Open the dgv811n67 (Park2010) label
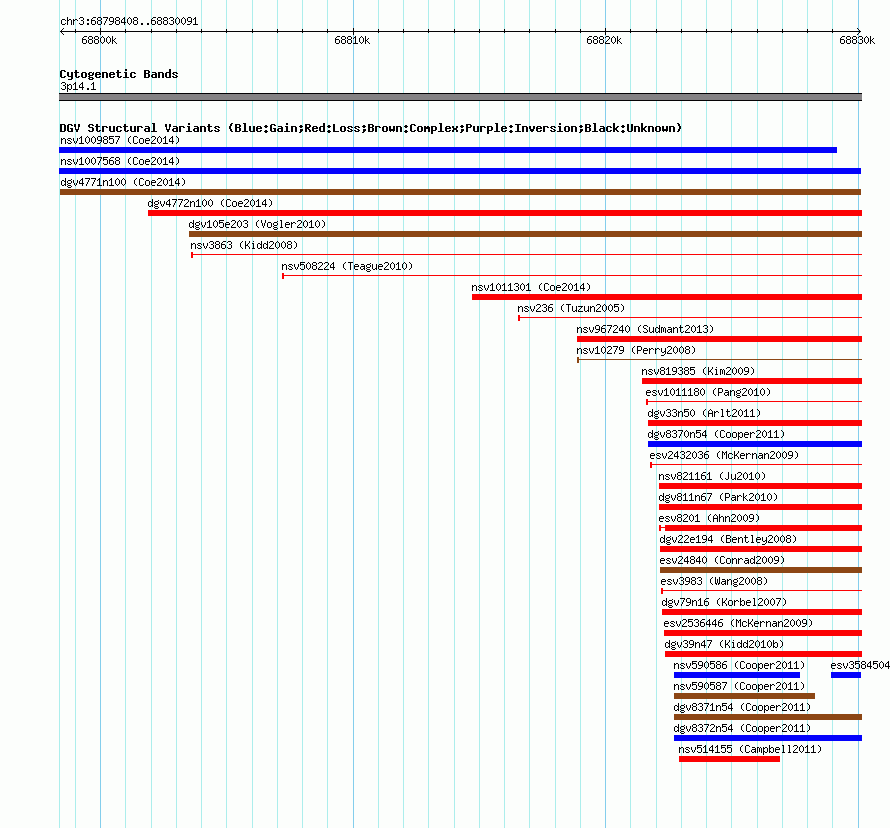This screenshot has width=890, height=828. pos(718,497)
